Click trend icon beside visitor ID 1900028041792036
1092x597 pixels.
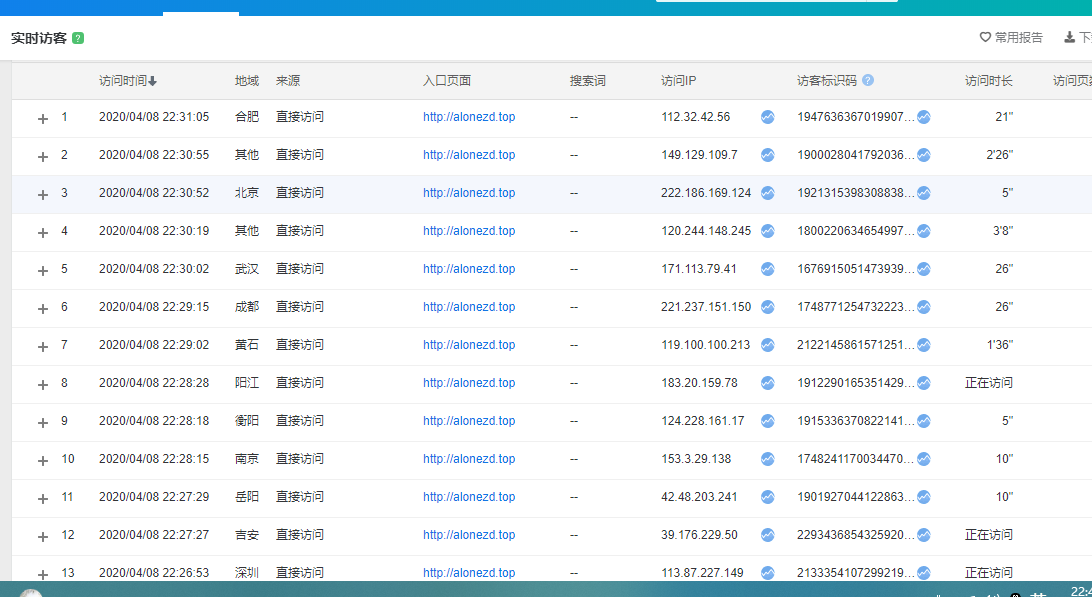coord(923,155)
